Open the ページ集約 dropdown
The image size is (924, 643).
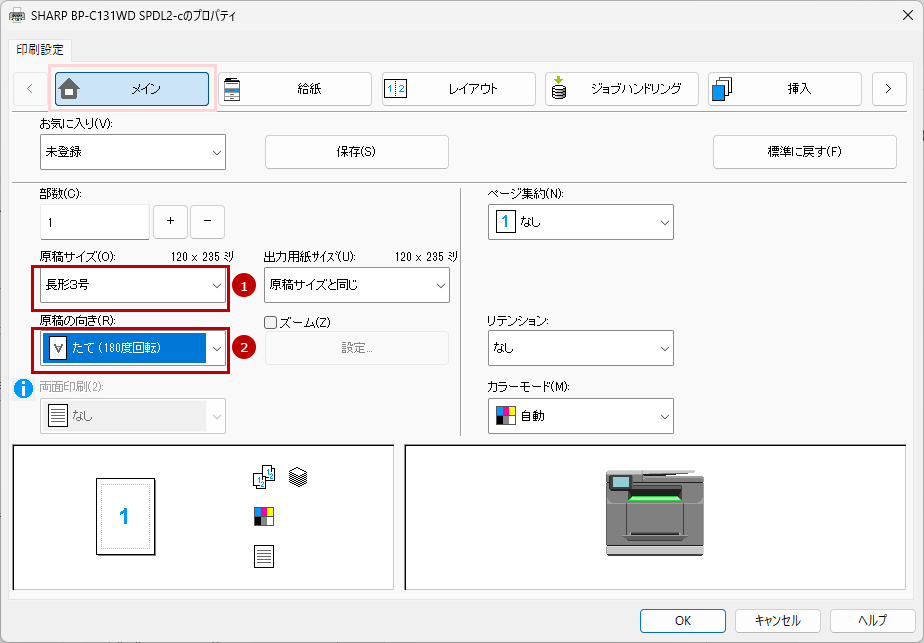(580, 222)
